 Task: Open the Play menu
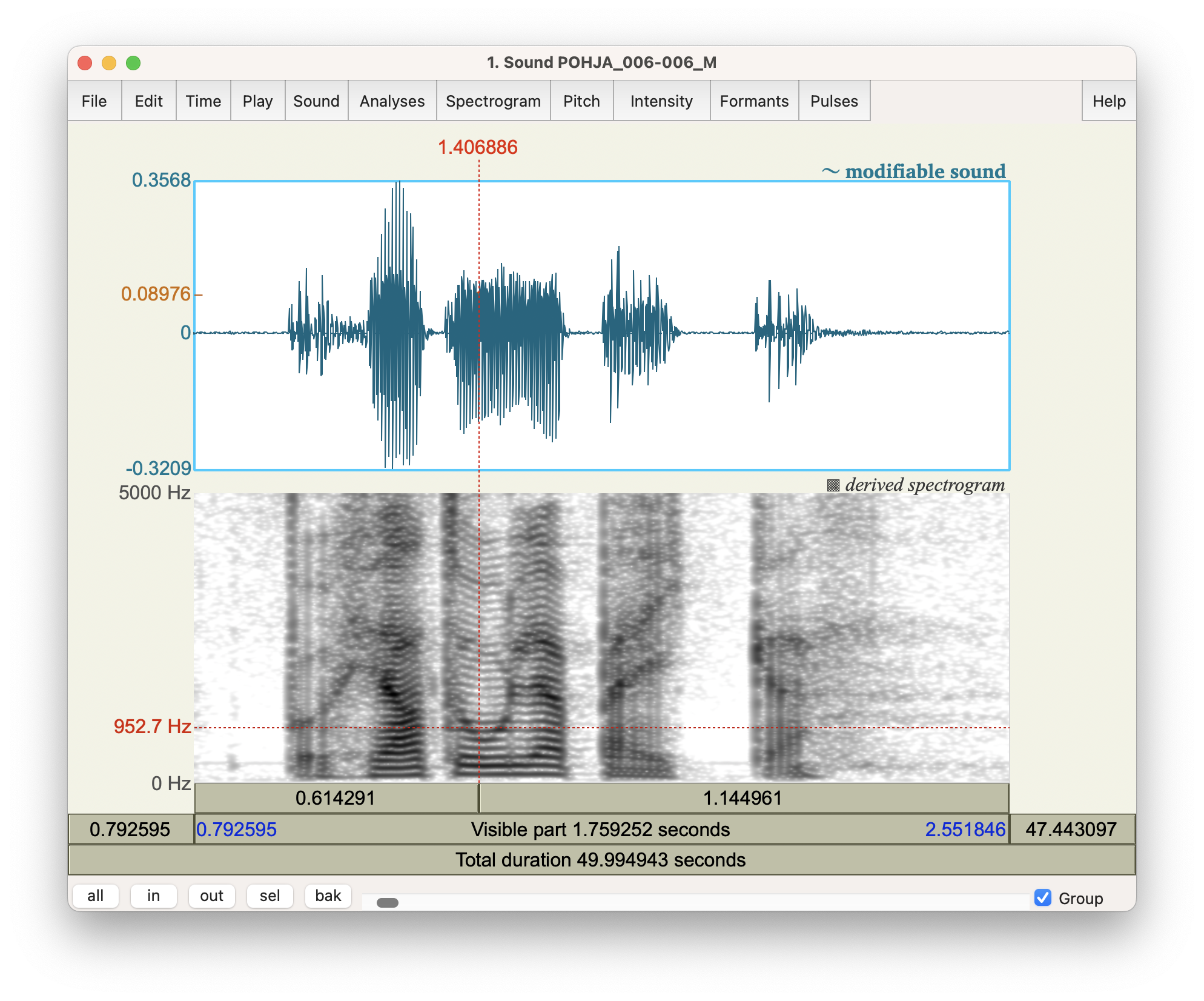click(258, 101)
